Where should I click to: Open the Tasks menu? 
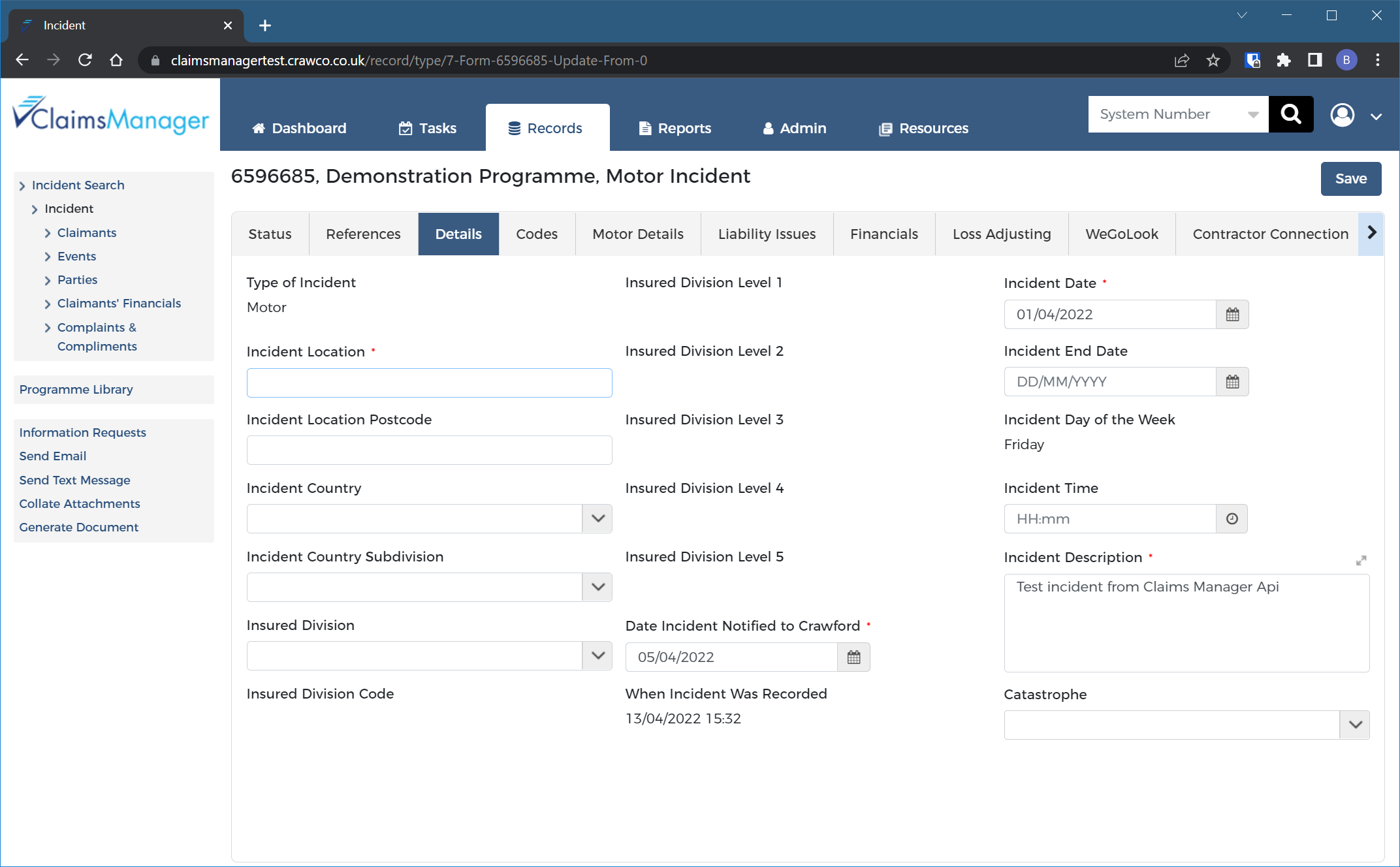point(428,129)
